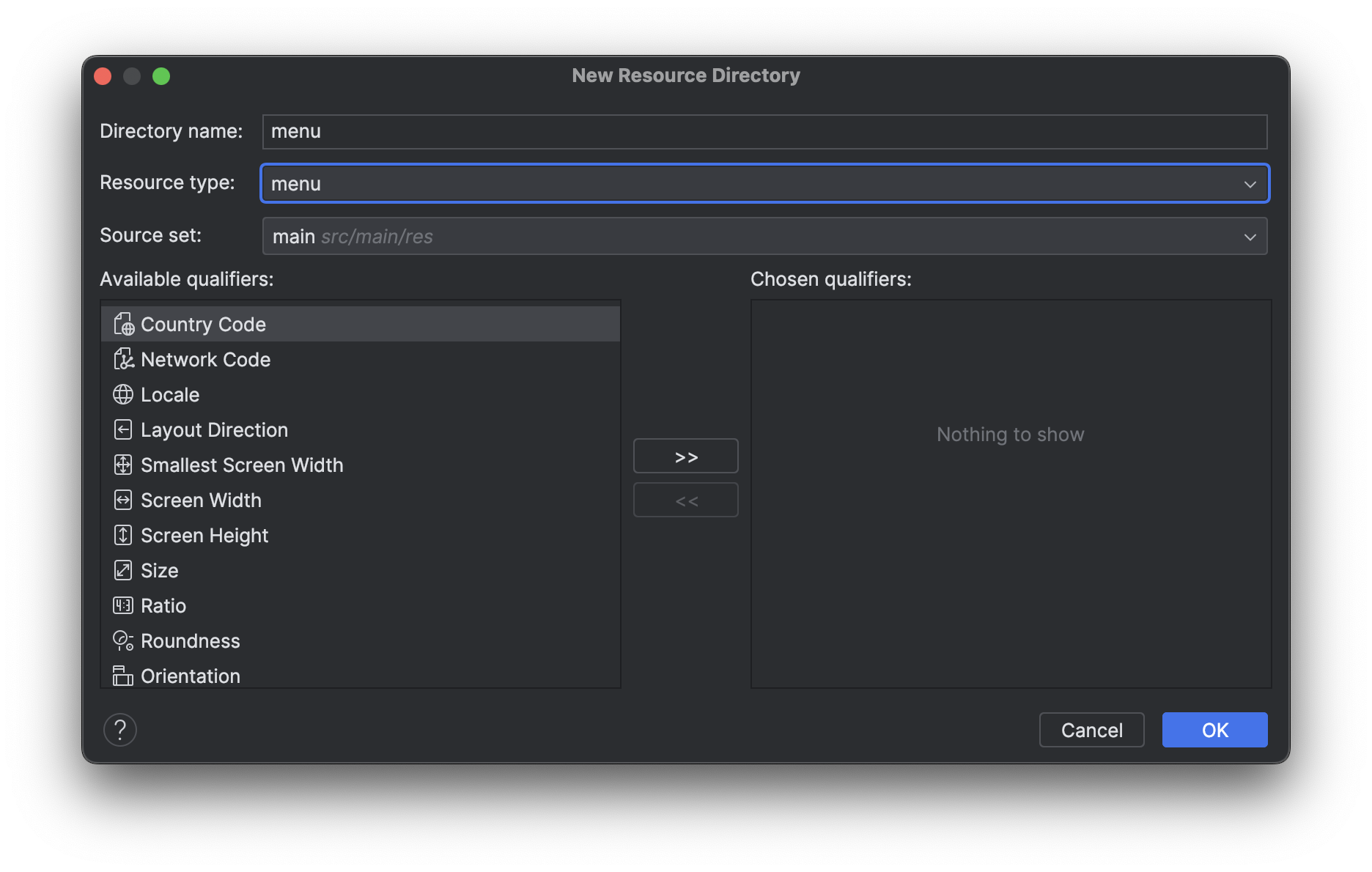Click the green zoom window button
Image resolution: width=1372 pixels, height=872 pixels.
click(x=161, y=76)
